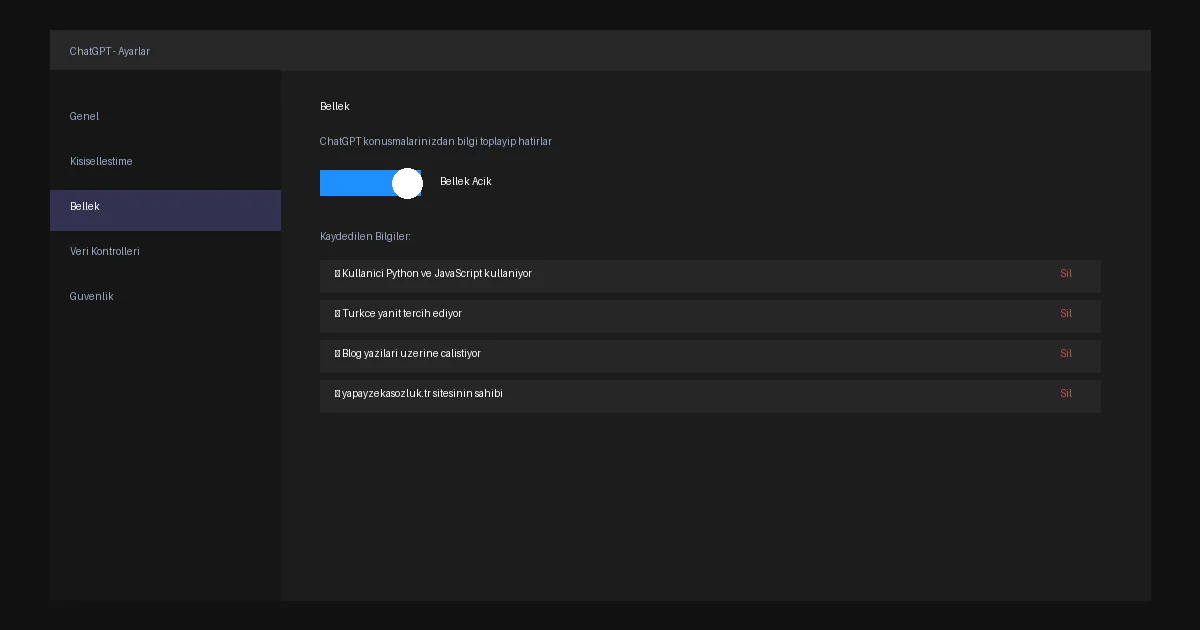Turn off the Bellek Acik toggle

(371, 183)
